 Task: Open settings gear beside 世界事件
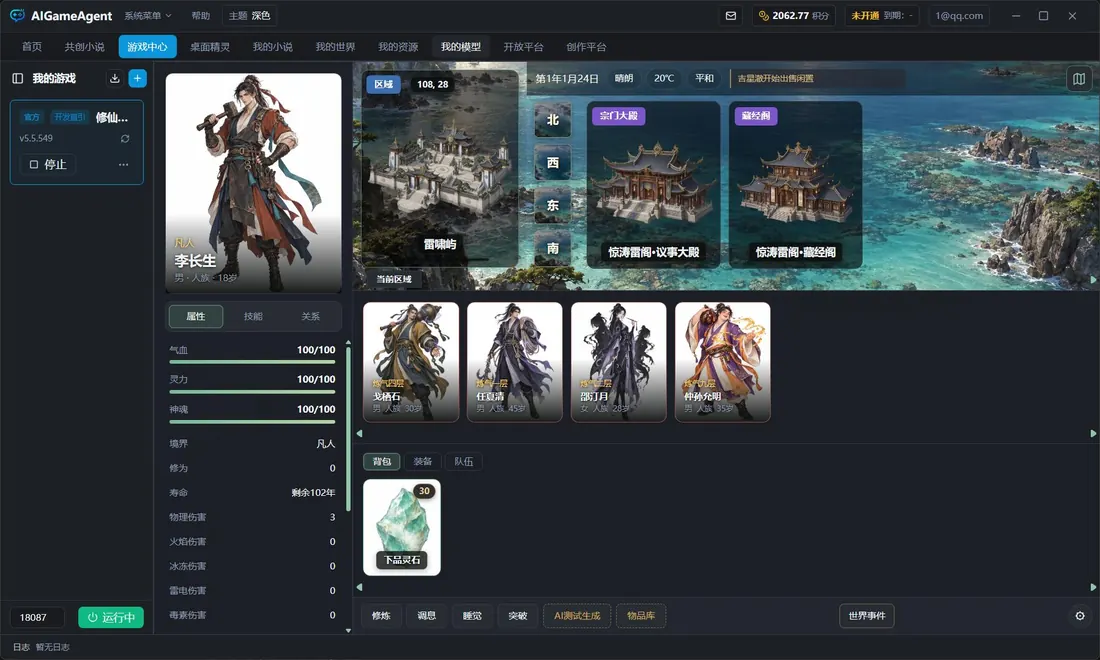click(1080, 616)
